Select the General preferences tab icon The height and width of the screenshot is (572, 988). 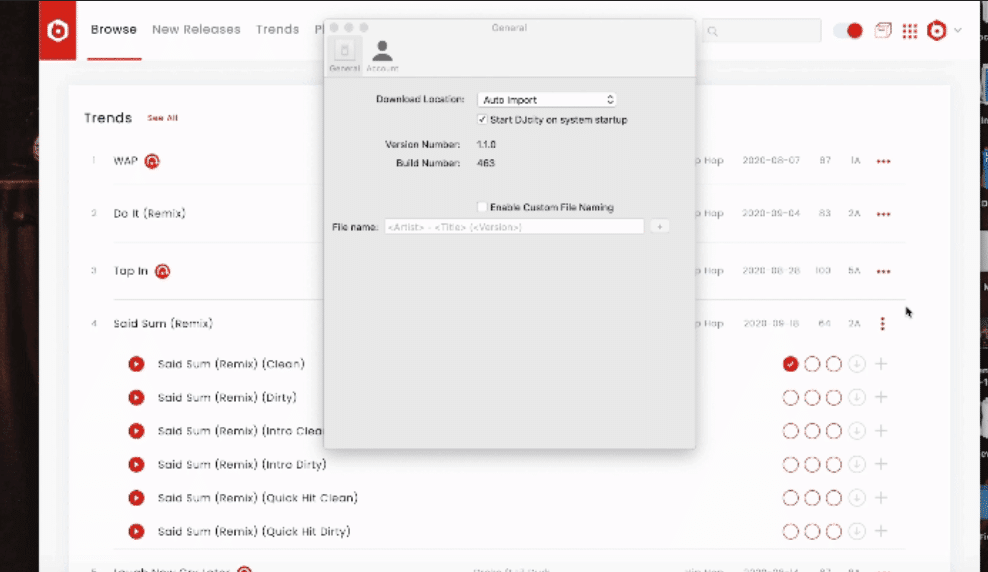click(344, 55)
